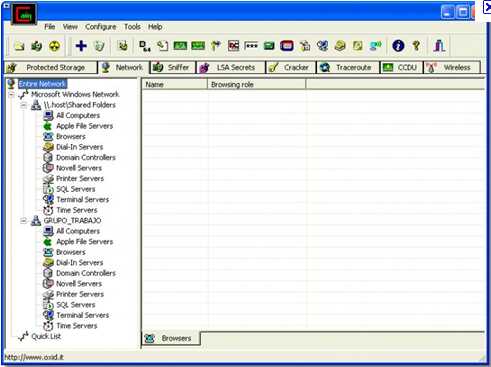Select the Entire Network tree root
This screenshot has width=491, height=367.
point(42,84)
